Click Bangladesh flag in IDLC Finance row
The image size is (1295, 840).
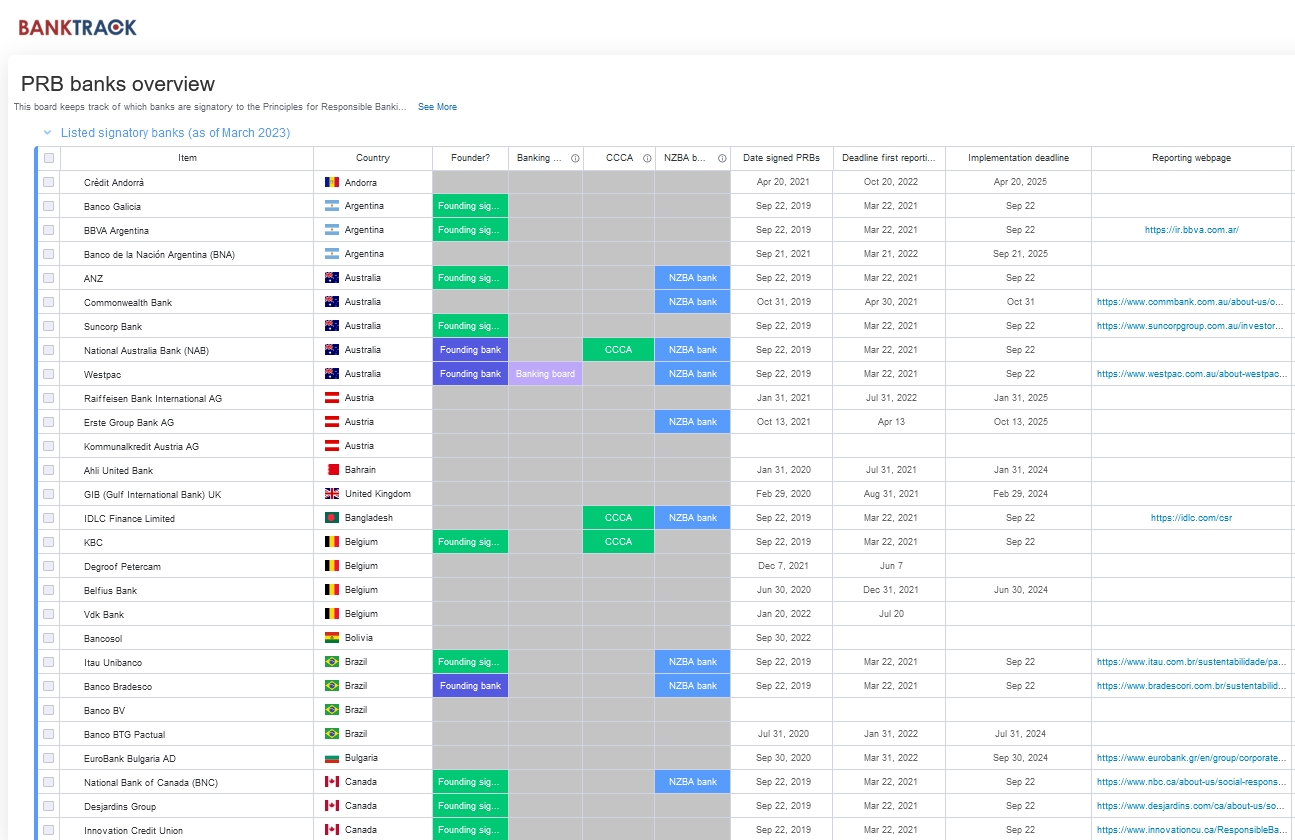tap(332, 518)
